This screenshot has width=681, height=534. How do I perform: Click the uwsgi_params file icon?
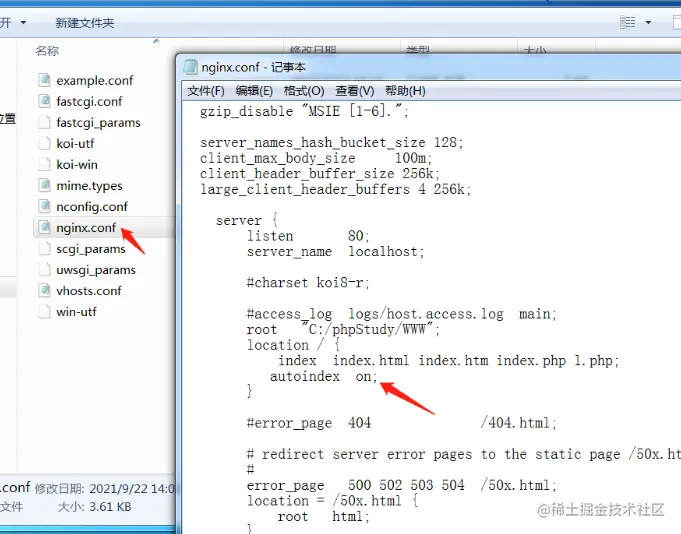(x=44, y=270)
